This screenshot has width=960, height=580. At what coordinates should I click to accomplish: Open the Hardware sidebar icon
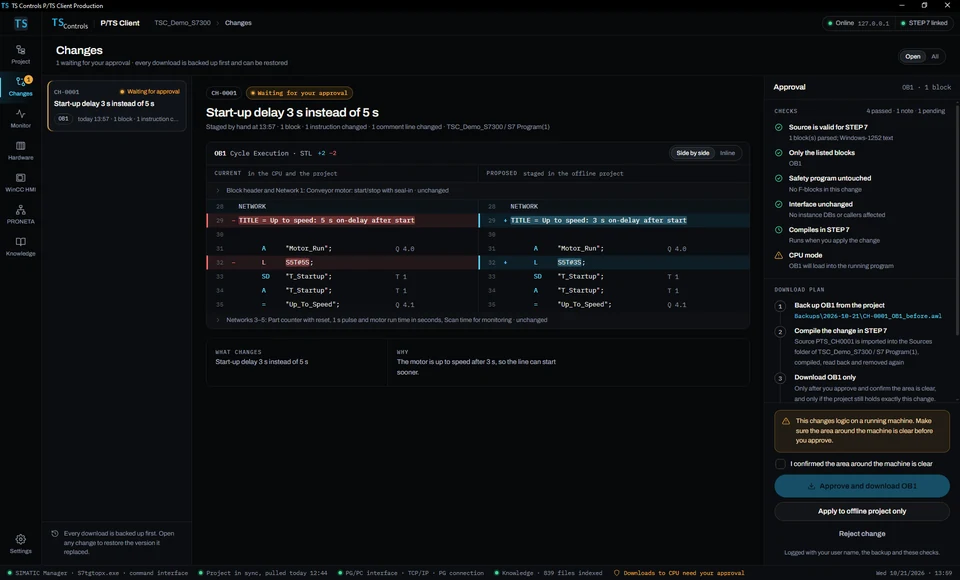(x=20, y=150)
